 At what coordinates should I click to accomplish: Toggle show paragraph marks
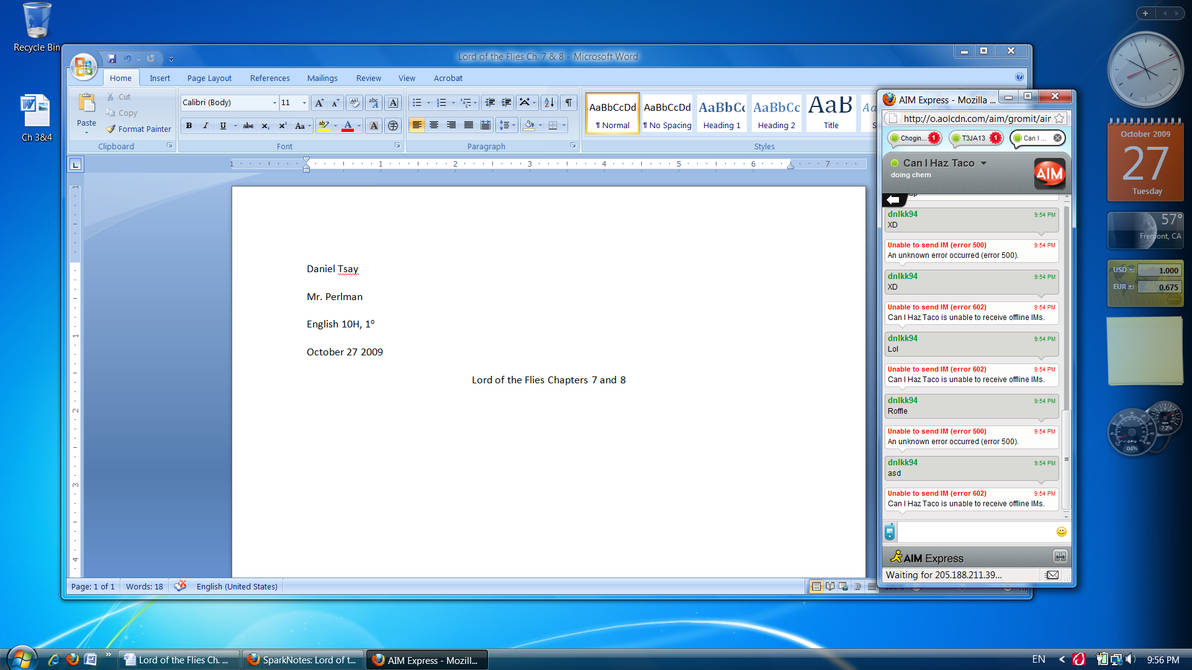tap(569, 103)
